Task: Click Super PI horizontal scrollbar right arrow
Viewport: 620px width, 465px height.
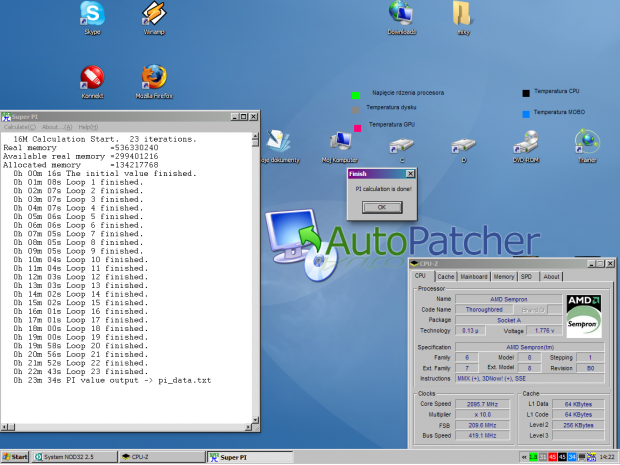Action: tap(248, 427)
